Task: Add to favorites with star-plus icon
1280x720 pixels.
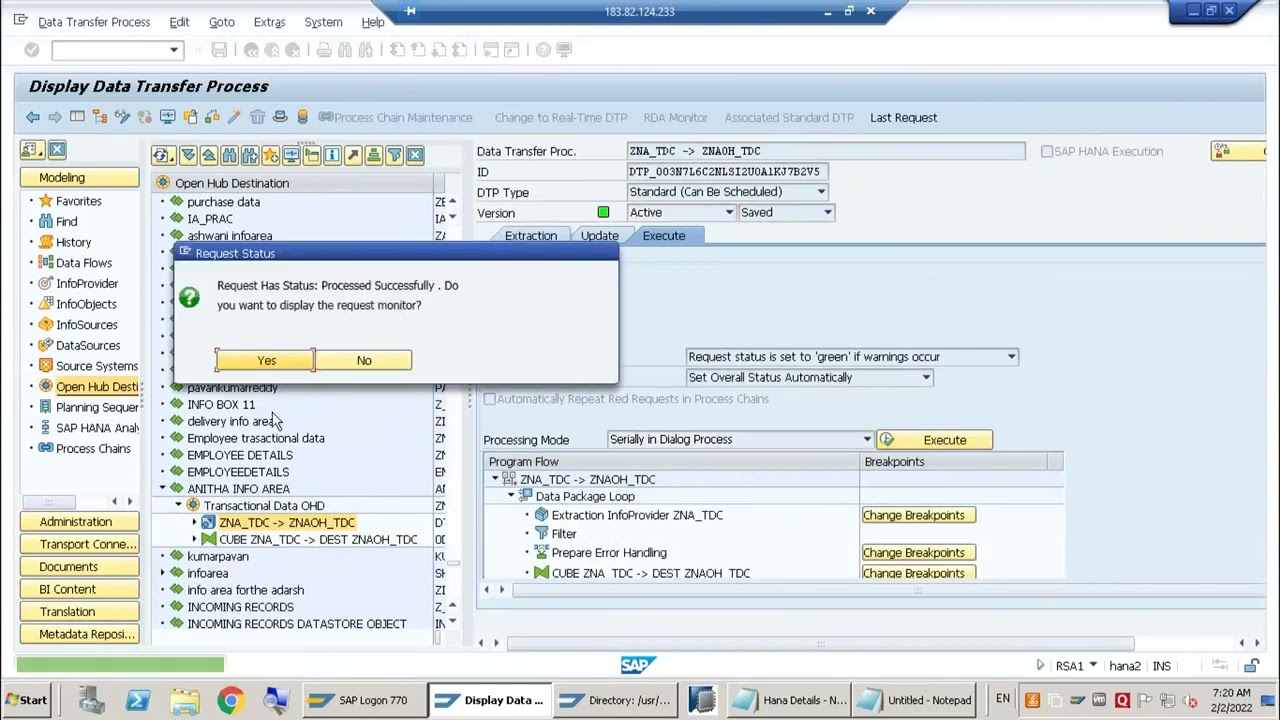Action: click(270, 155)
